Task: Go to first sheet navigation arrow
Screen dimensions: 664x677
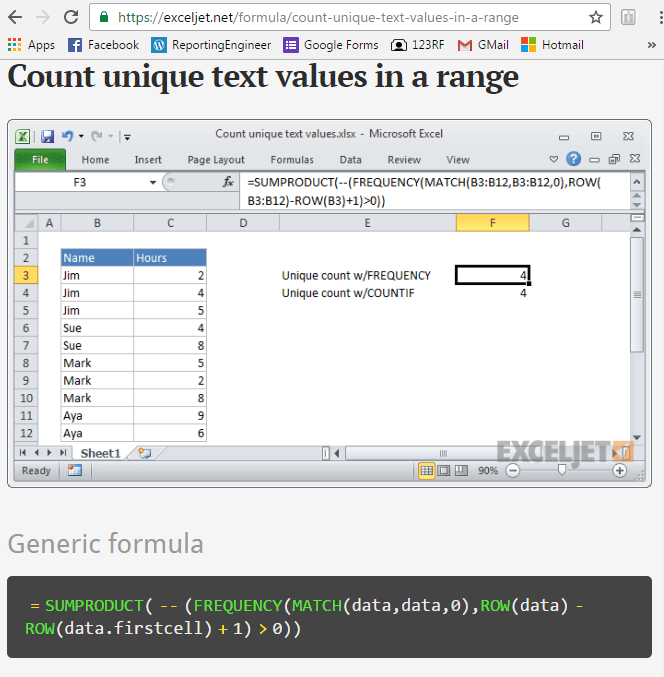Action: pos(23,452)
